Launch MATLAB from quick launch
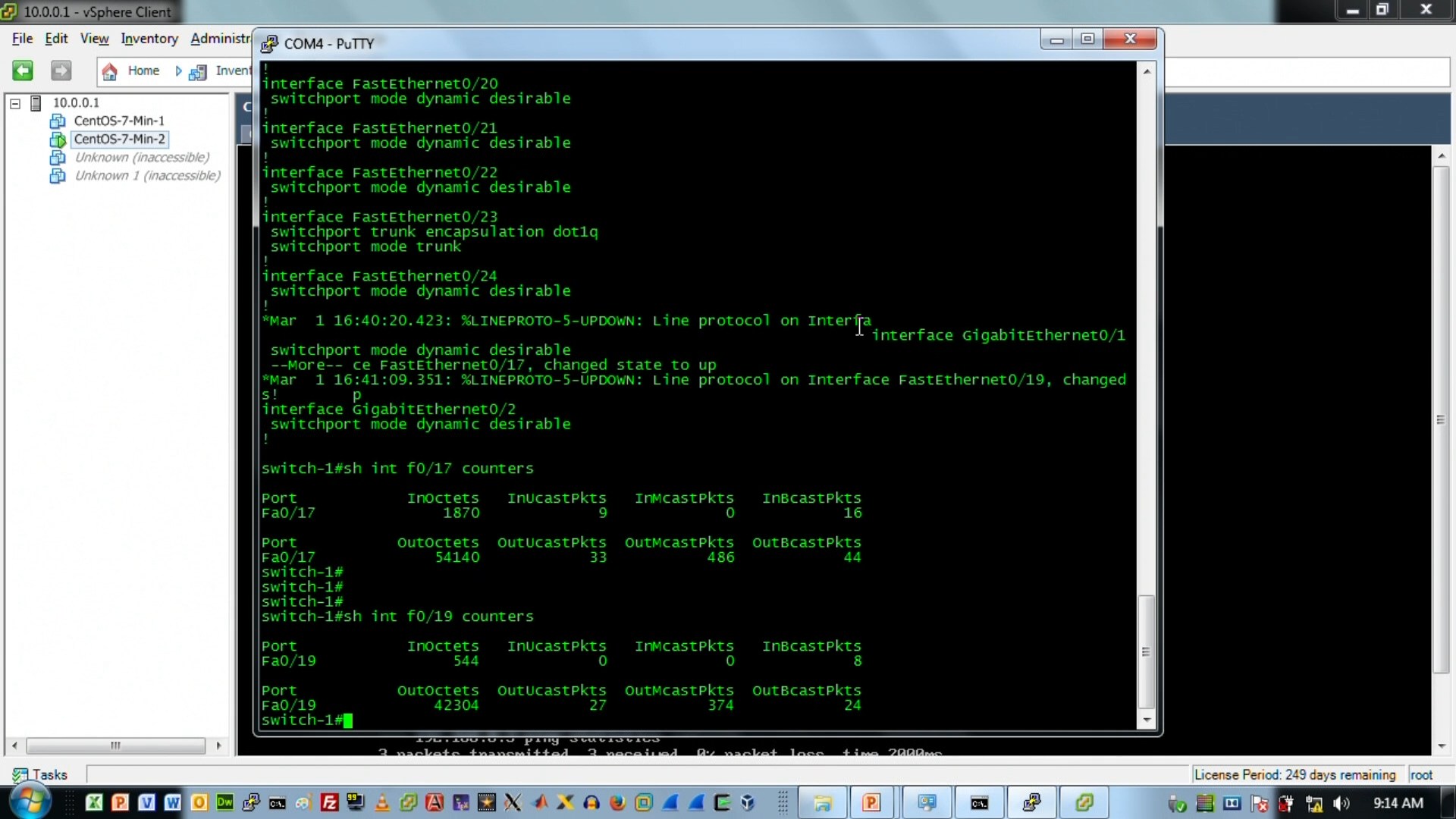The width and height of the screenshot is (1456, 819). tap(540, 802)
